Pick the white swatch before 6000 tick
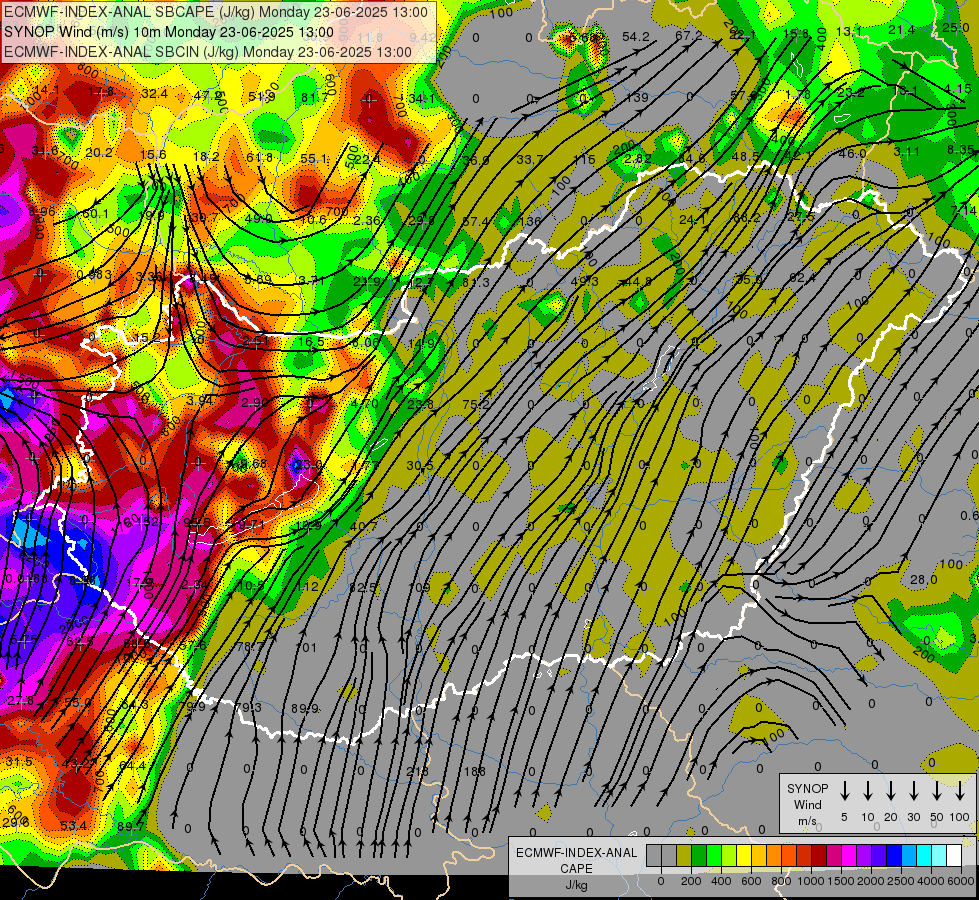This screenshot has width=979, height=900. click(955, 856)
